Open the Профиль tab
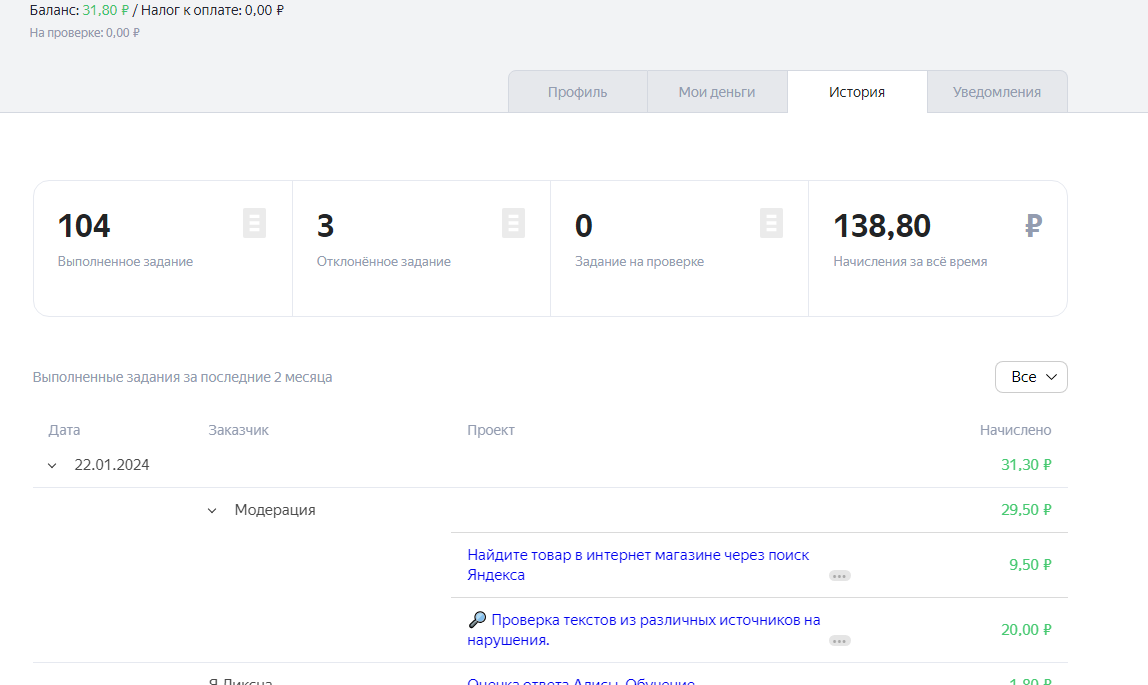1148x685 pixels. (578, 92)
